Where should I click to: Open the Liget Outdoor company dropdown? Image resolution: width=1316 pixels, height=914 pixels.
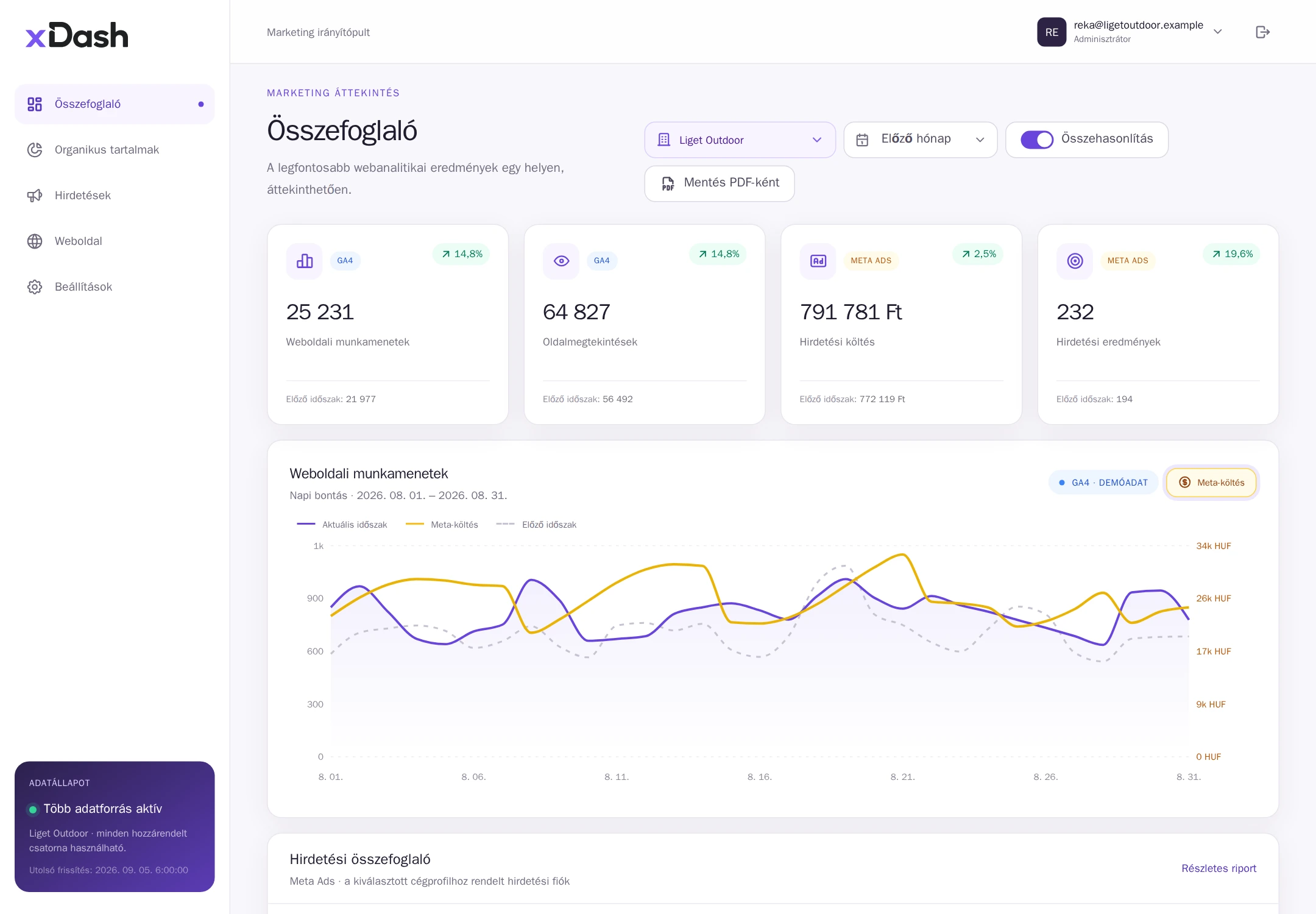pyautogui.click(x=740, y=140)
